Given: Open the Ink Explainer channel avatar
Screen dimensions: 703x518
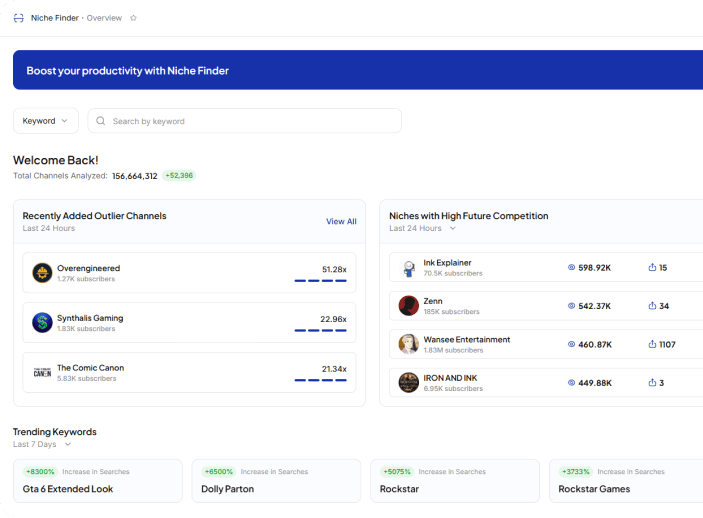Looking at the screenshot, I should pos(408,268).
